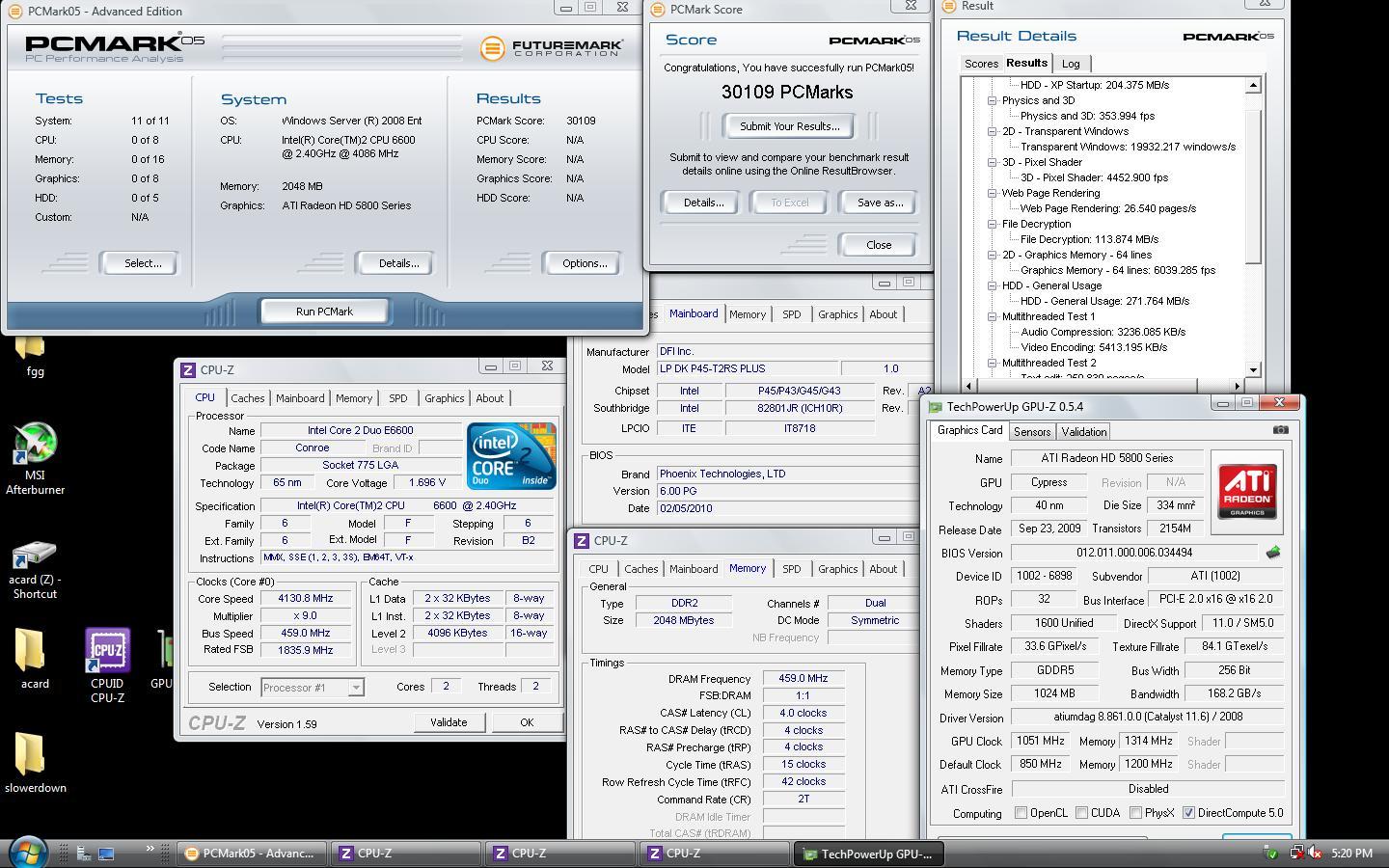This screenshot has height=868, width=1389.
Task: Click the PCMark Score window title icon
Action: (x=659, y=10)
